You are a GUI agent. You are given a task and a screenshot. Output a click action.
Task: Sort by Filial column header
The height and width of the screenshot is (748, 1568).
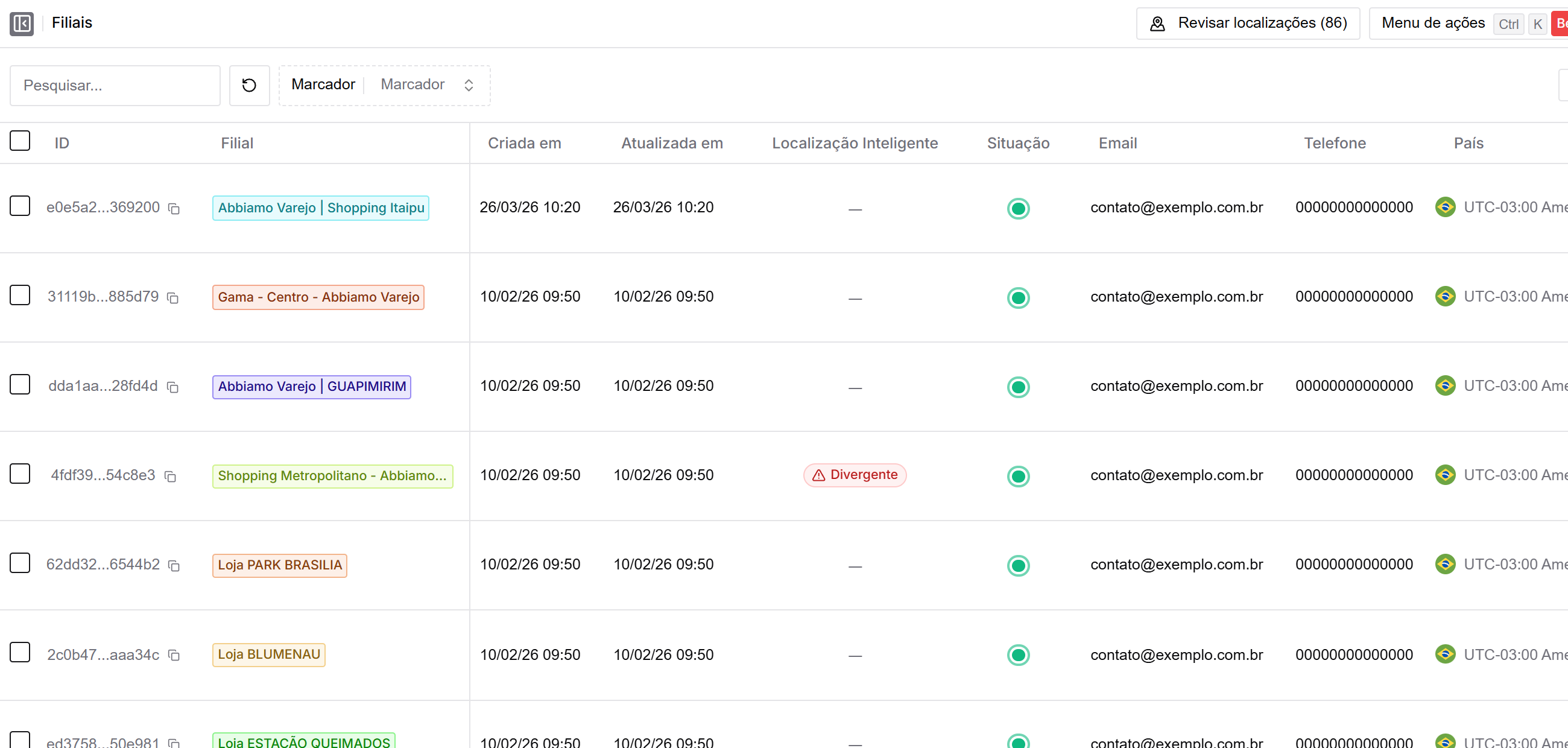[x=237, y=143]
